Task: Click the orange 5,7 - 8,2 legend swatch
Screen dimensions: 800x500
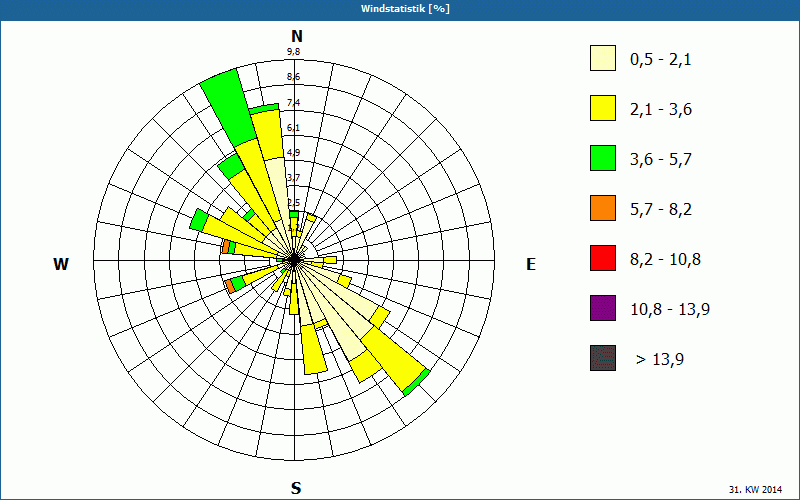Action: pos(603,208)
